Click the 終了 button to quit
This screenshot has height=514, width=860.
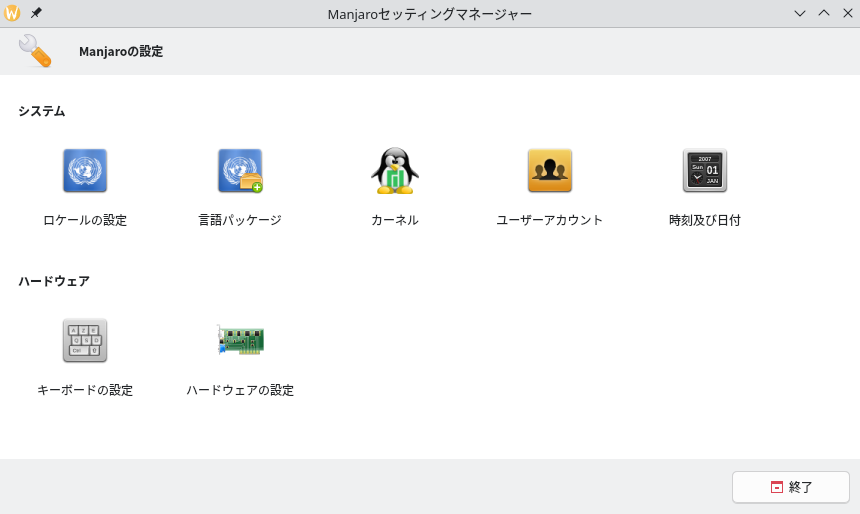click(x=791, y=487)
